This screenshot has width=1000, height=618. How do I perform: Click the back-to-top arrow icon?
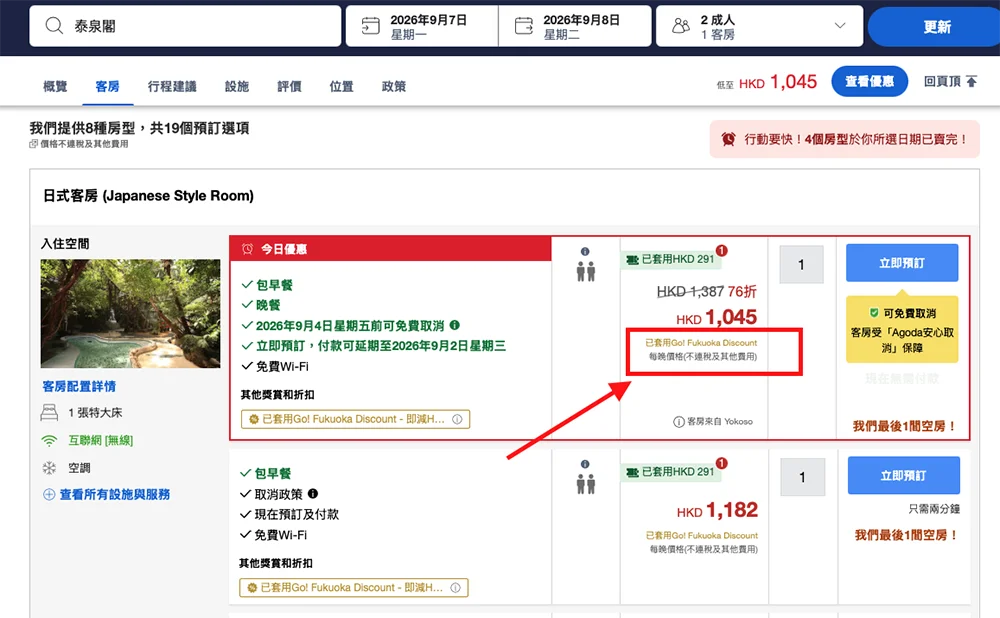pyautogui.click(x=971, y=82)
